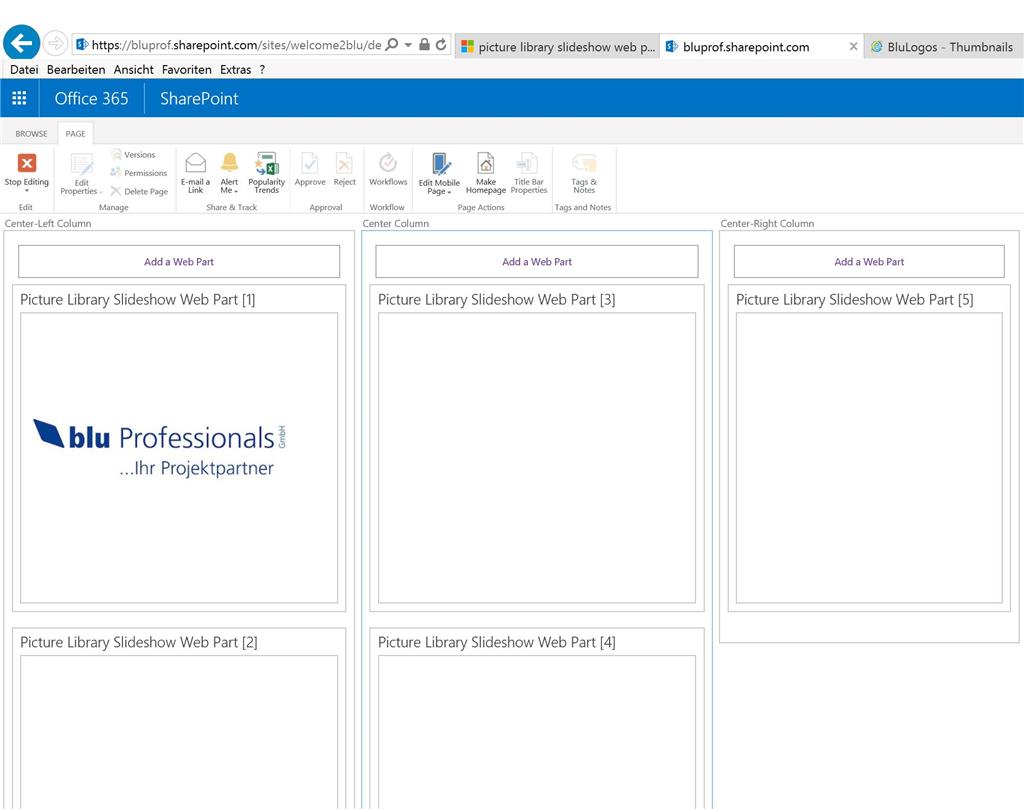The width and height of the screenshot is (1024, 809).
Task: Open the Bearbeiten menu
Action: coord(76,69)
